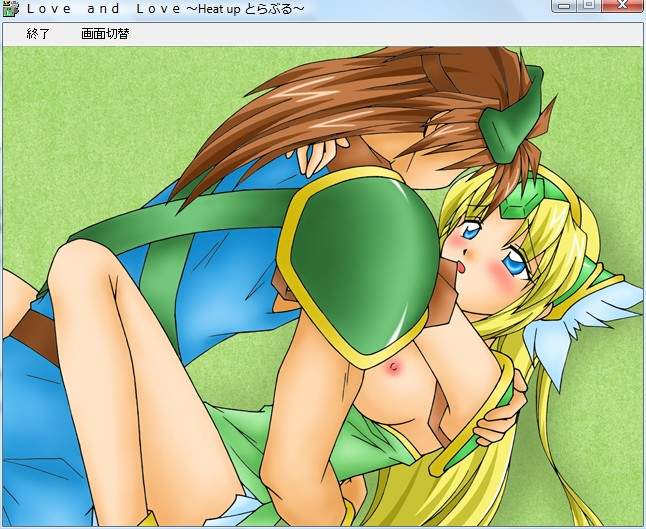Maximize the game window

[x=589, y=6]
